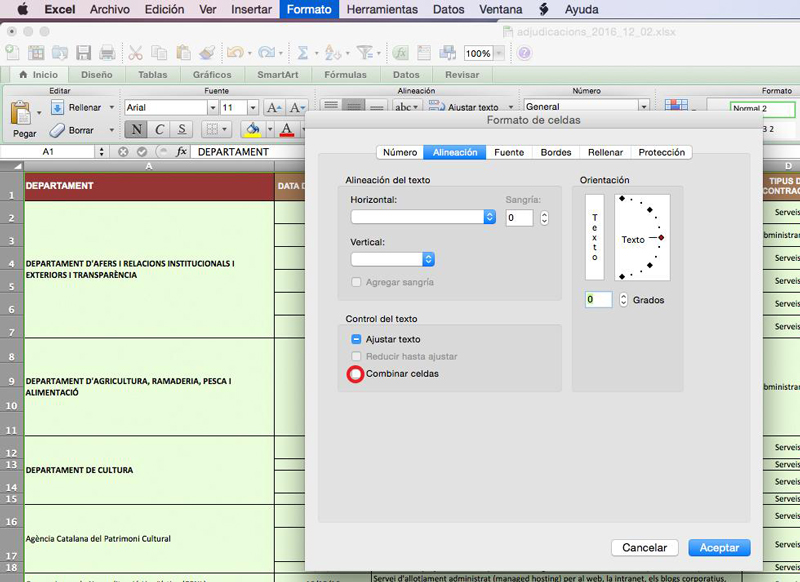Click the Cancelar button
This screenshot has width=800, height=582.
[644, 548]
